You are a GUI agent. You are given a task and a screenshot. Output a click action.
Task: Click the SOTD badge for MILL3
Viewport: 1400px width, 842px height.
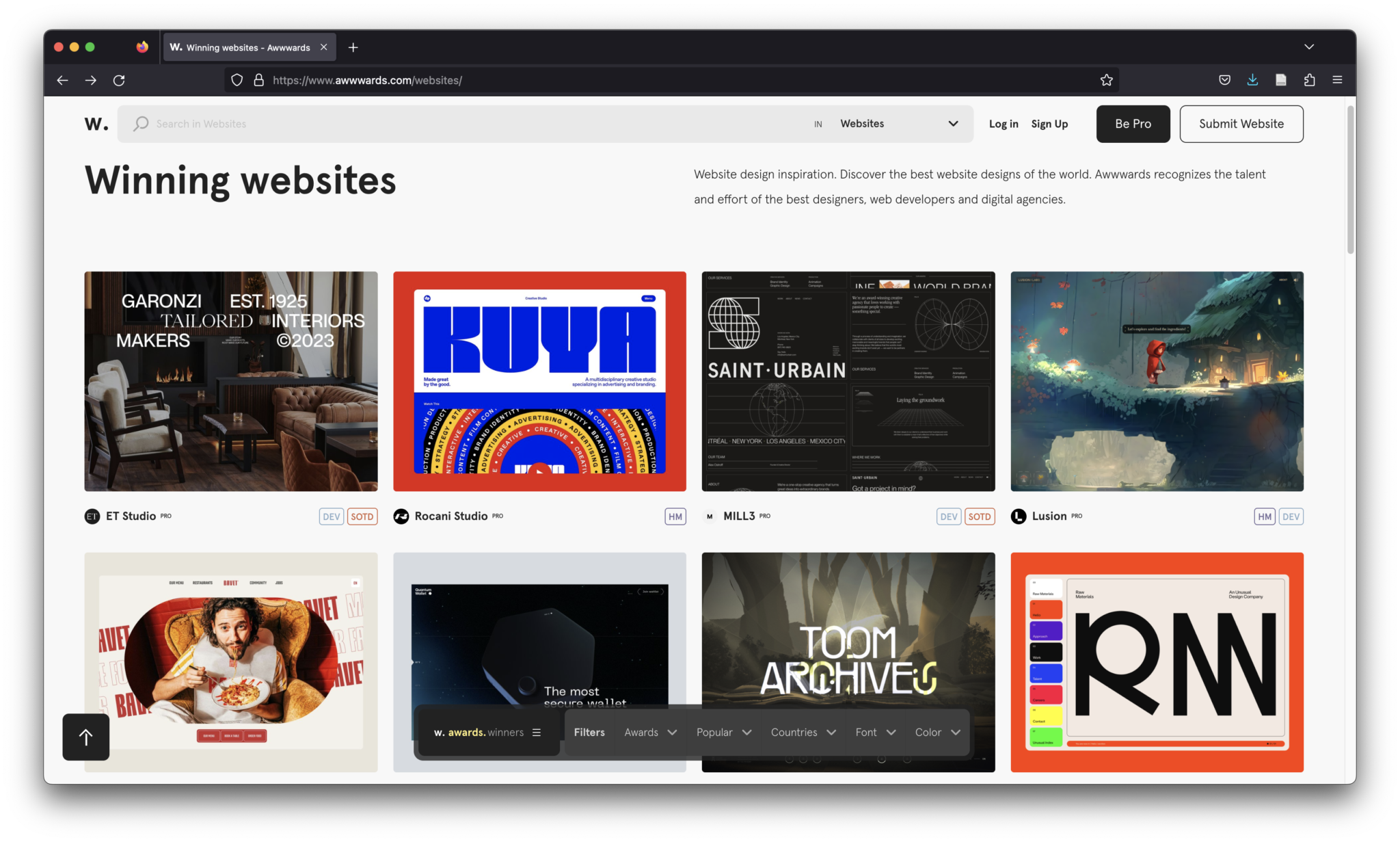coord(980,516)
